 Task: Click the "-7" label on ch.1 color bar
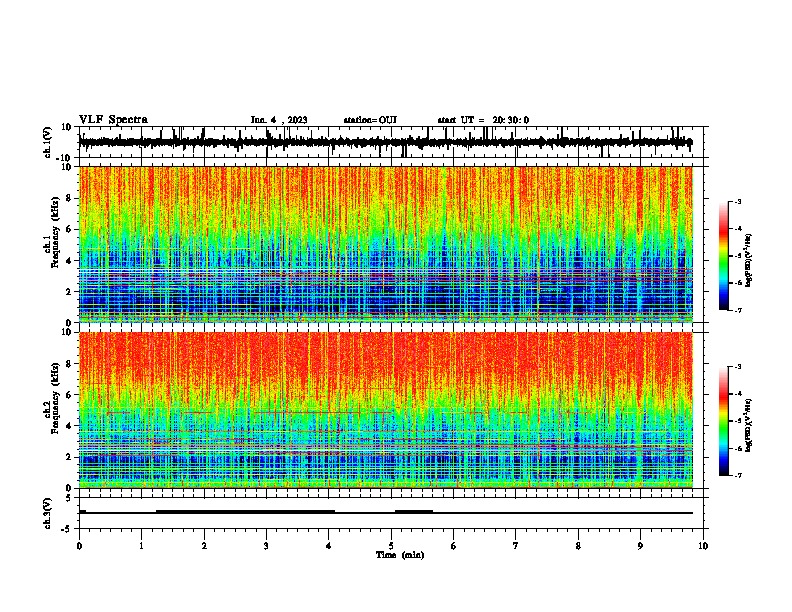click(738, 310)
